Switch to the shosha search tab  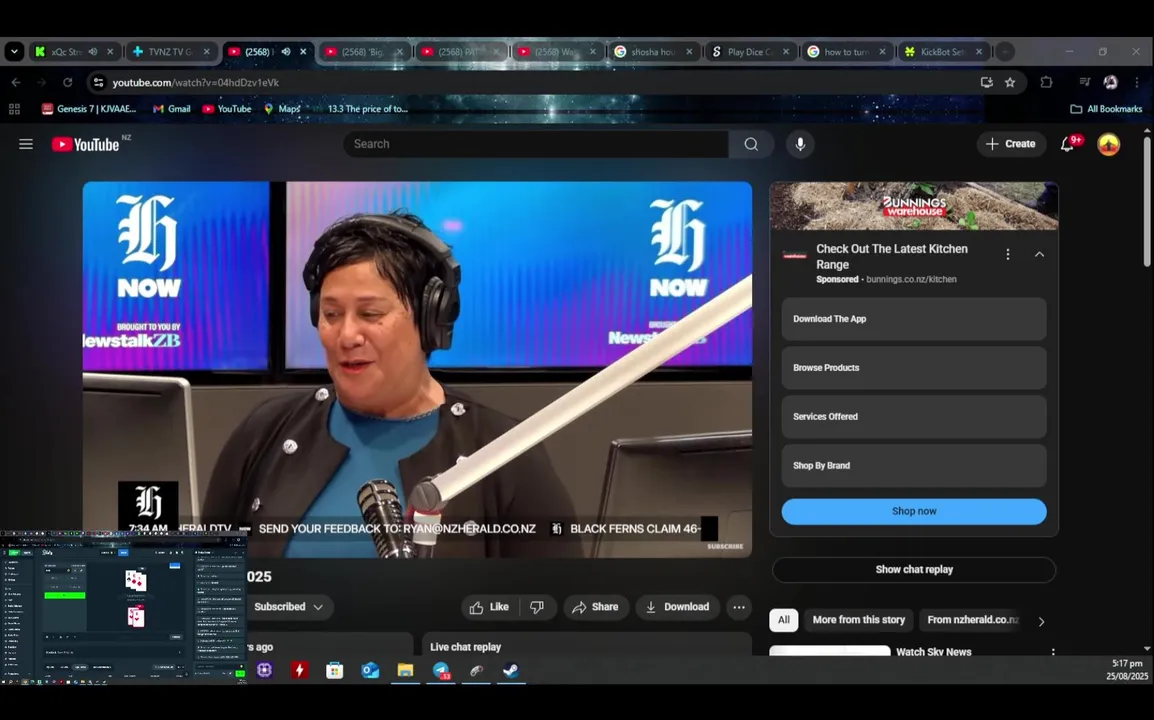(654, 52)
